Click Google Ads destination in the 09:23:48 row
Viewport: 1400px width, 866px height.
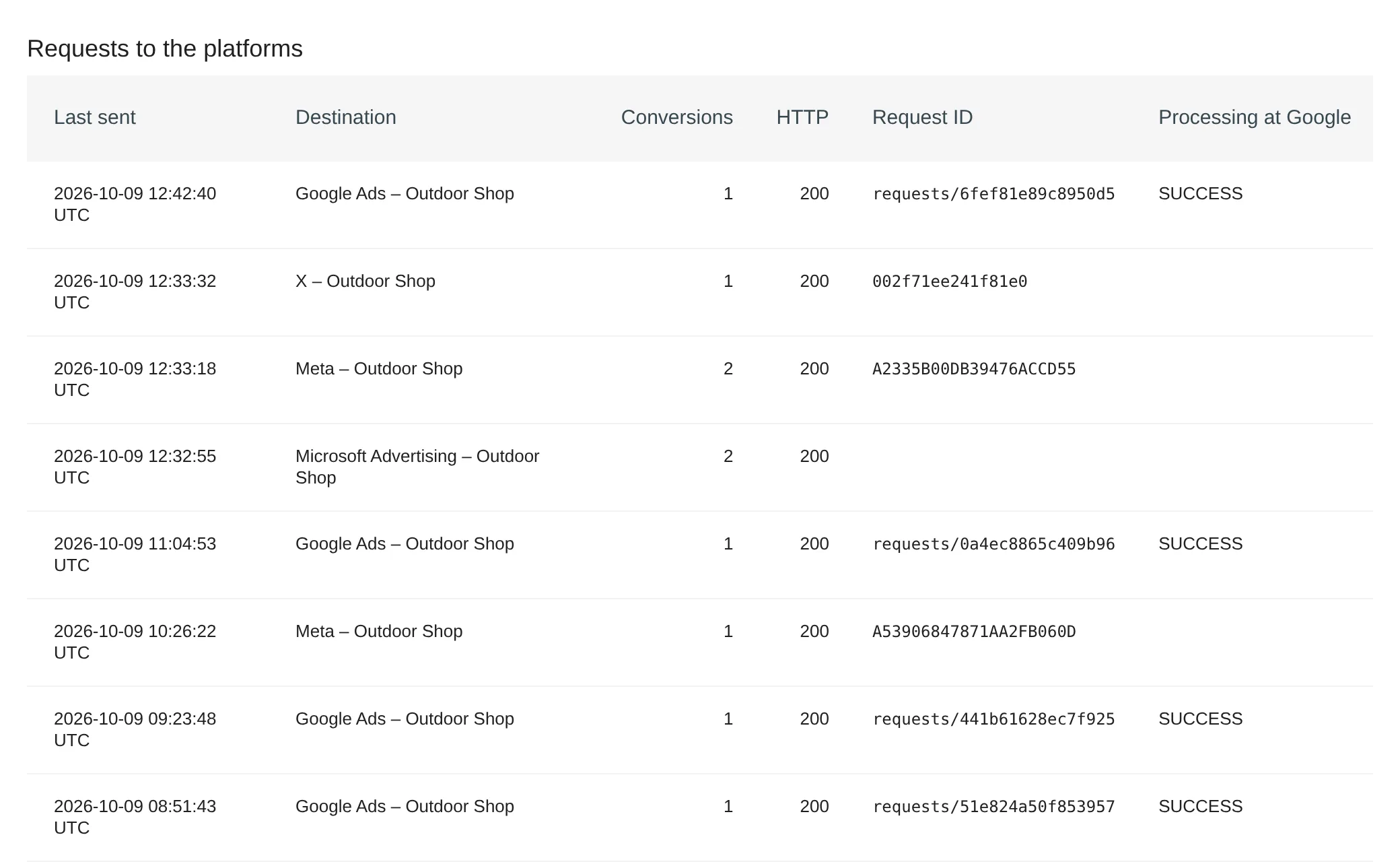coord(405,719)
